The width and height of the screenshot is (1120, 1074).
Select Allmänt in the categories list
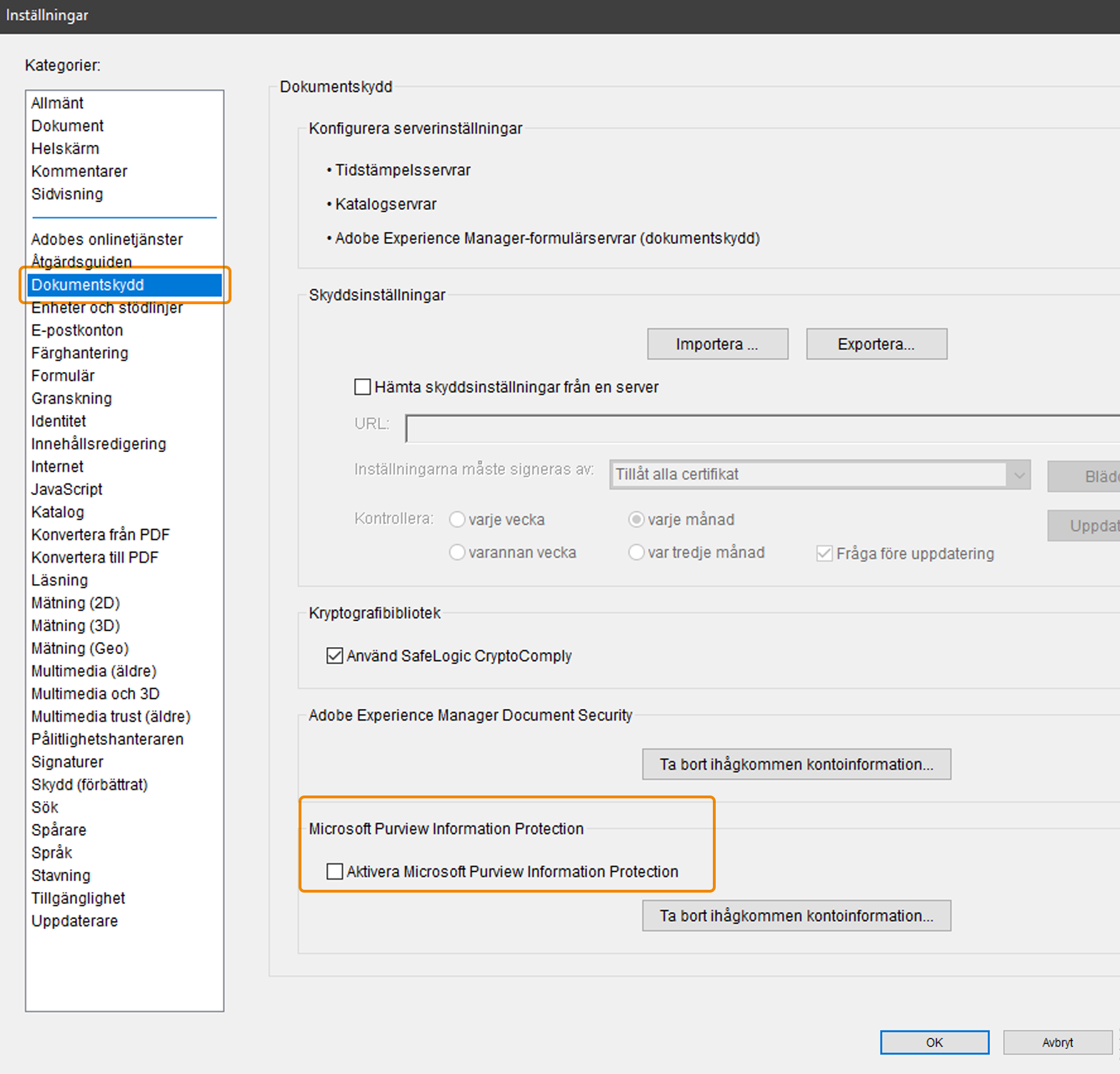[57, 103]
